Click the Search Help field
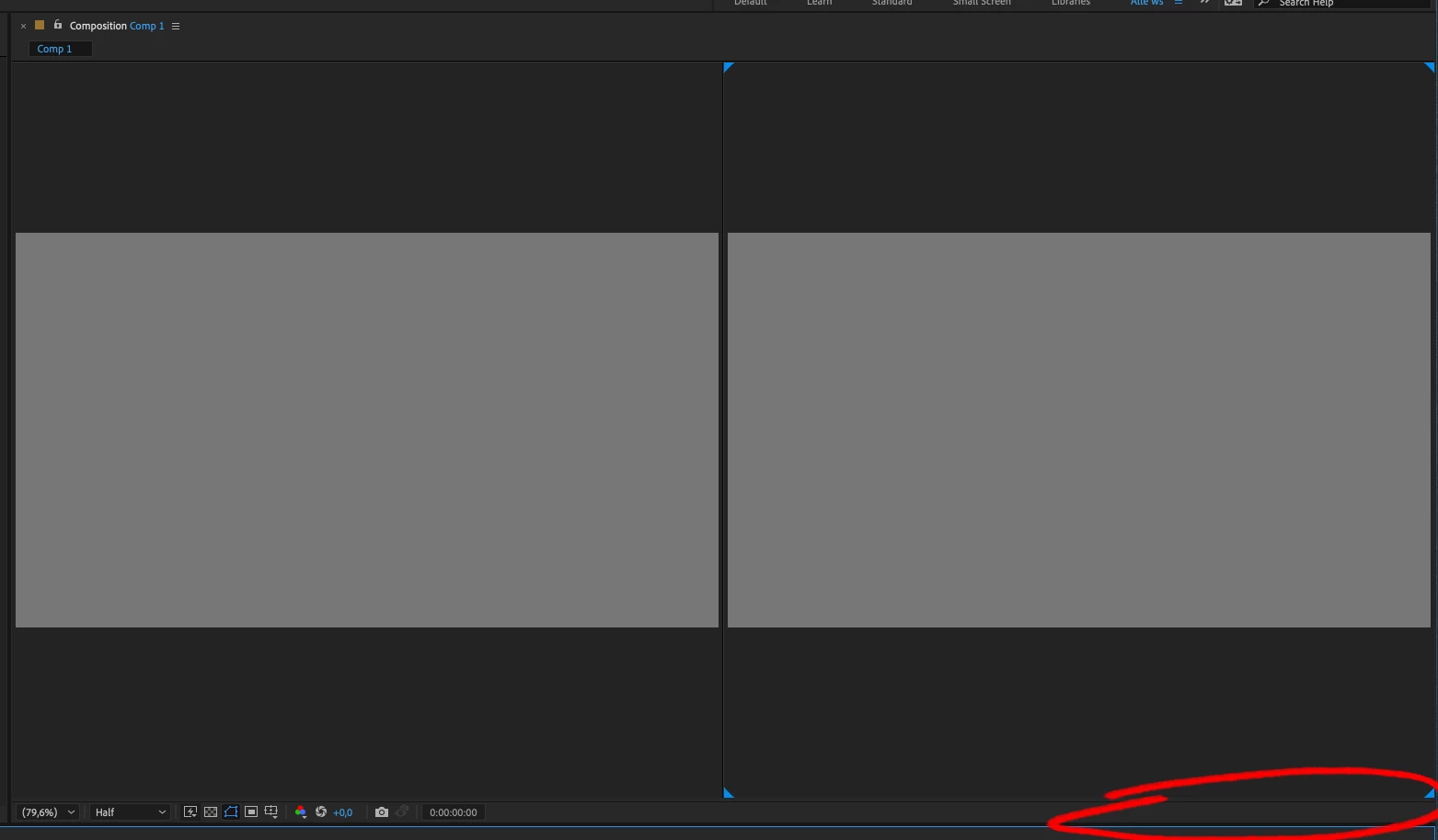 tap(1344, 4)
